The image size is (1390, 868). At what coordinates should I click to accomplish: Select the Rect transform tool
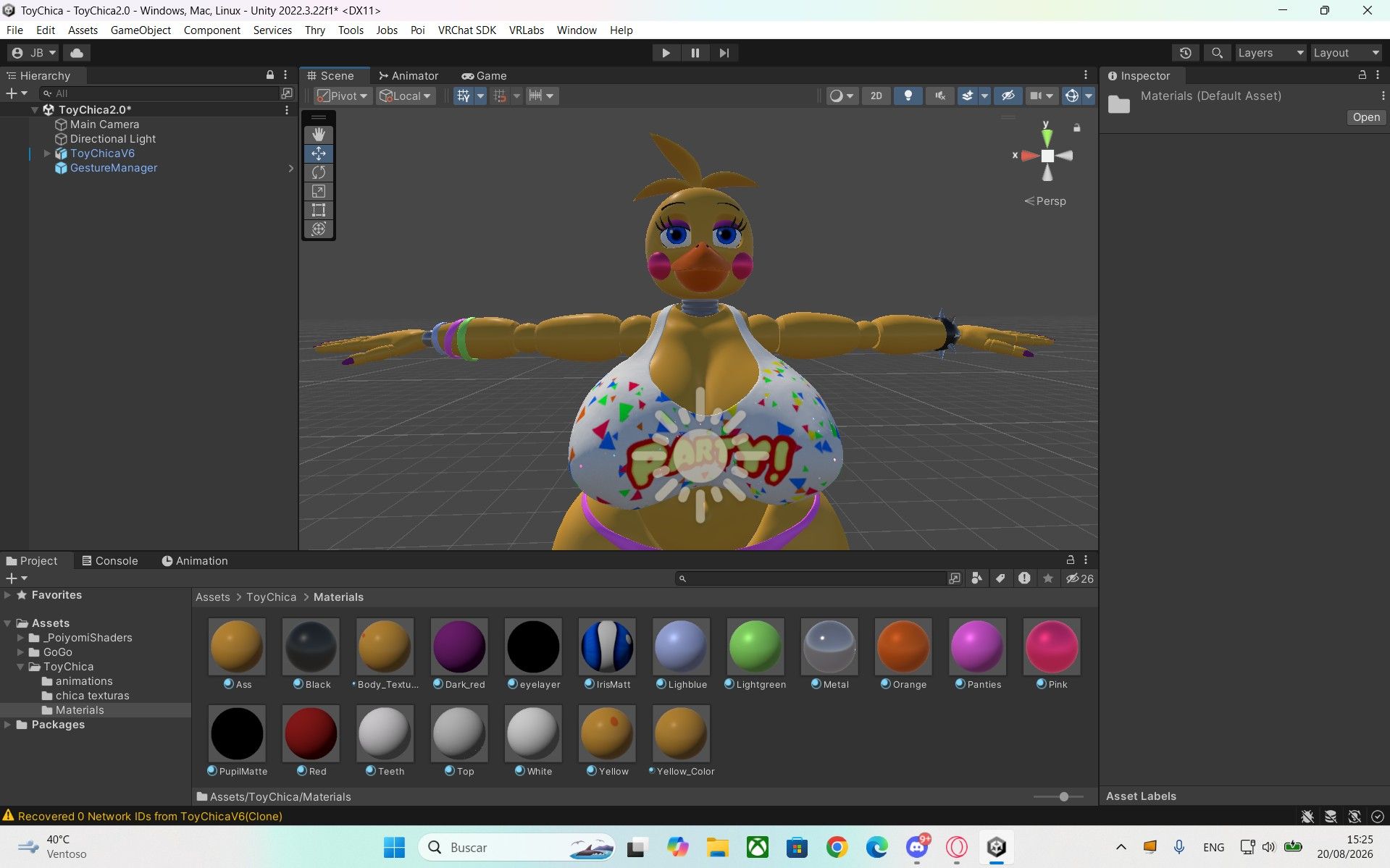point(319,210)
